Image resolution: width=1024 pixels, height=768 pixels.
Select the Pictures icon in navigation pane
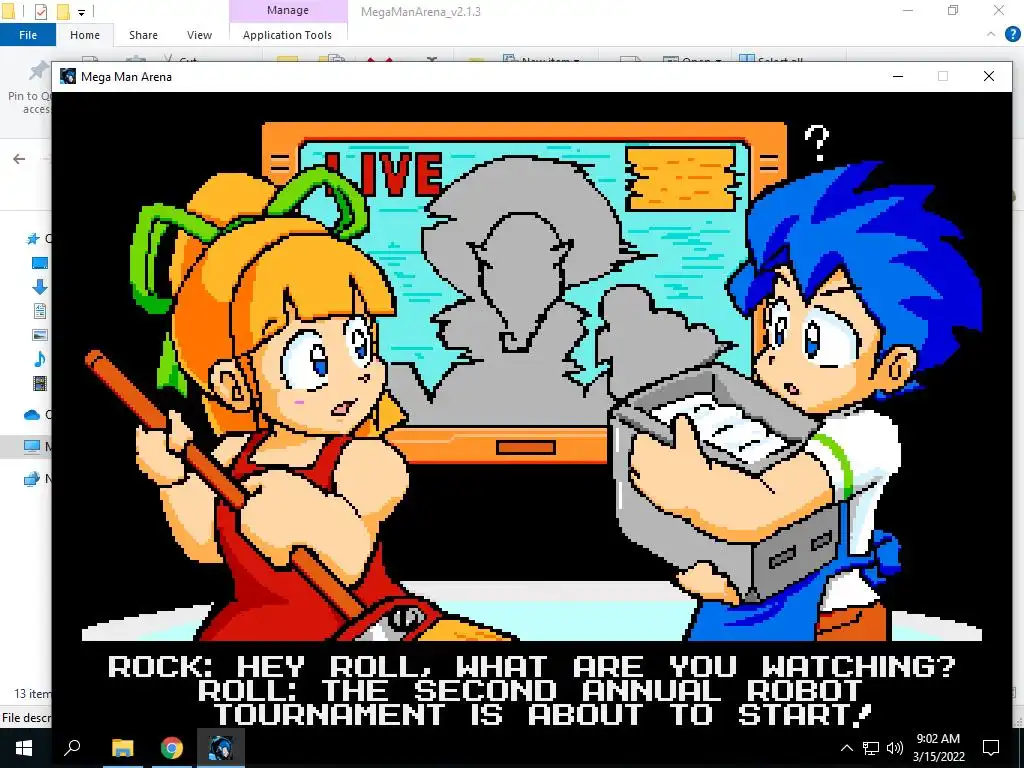pyautogui.click(x=40, y=335)
